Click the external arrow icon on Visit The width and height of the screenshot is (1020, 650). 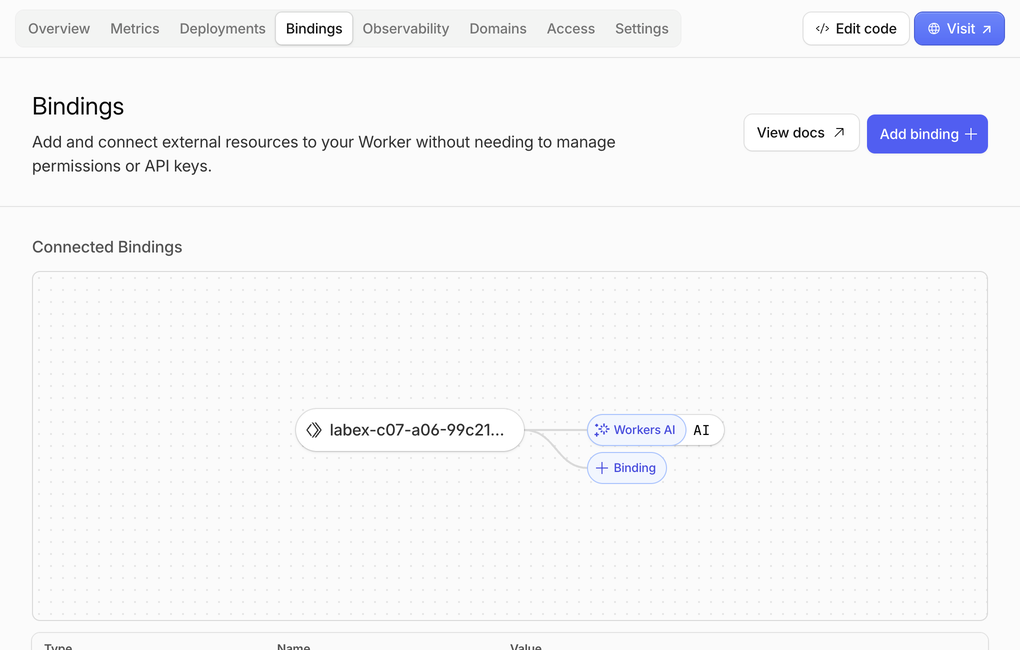[x=987, y=29]
